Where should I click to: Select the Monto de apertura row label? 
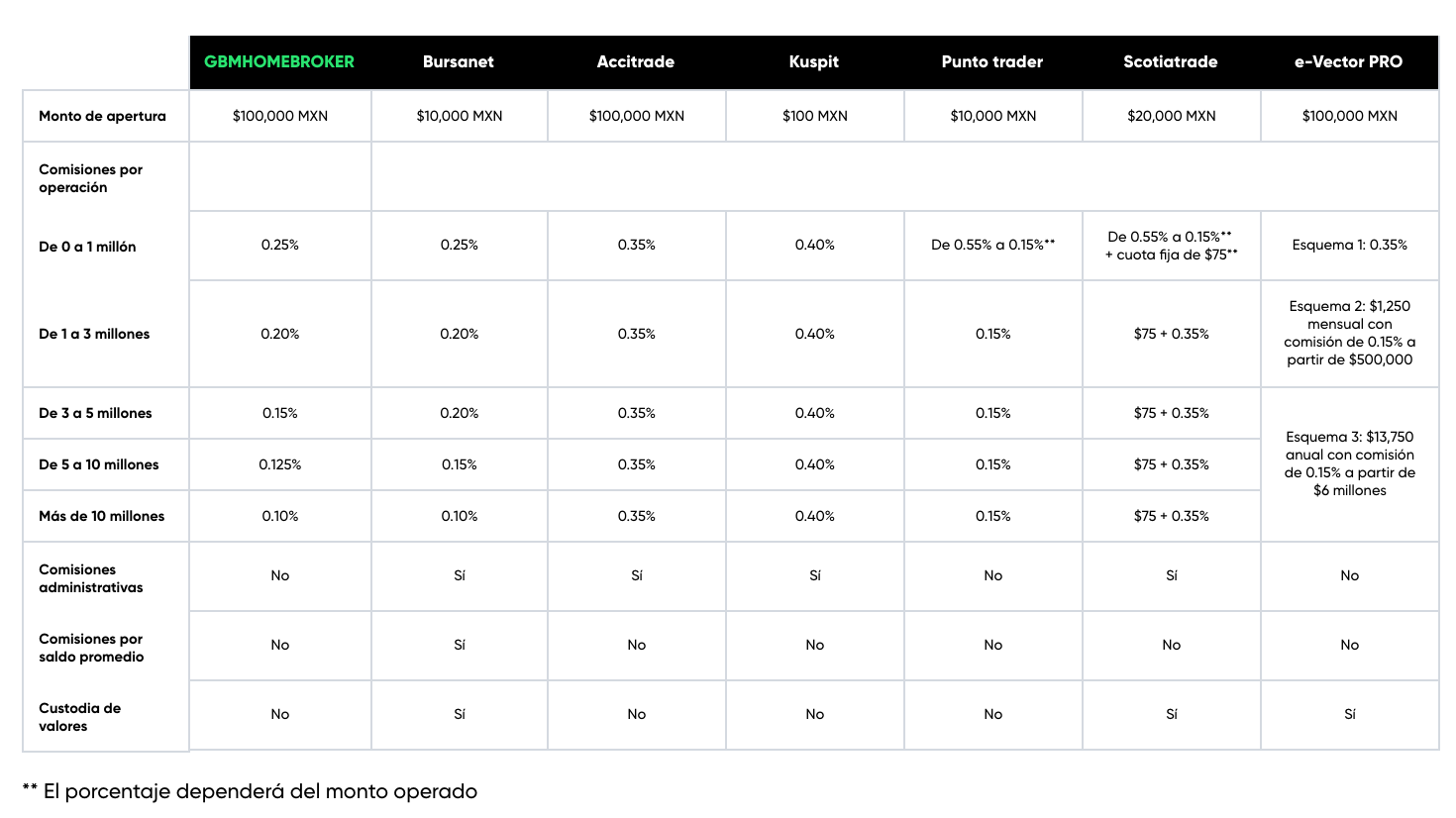tap(103, 116)
